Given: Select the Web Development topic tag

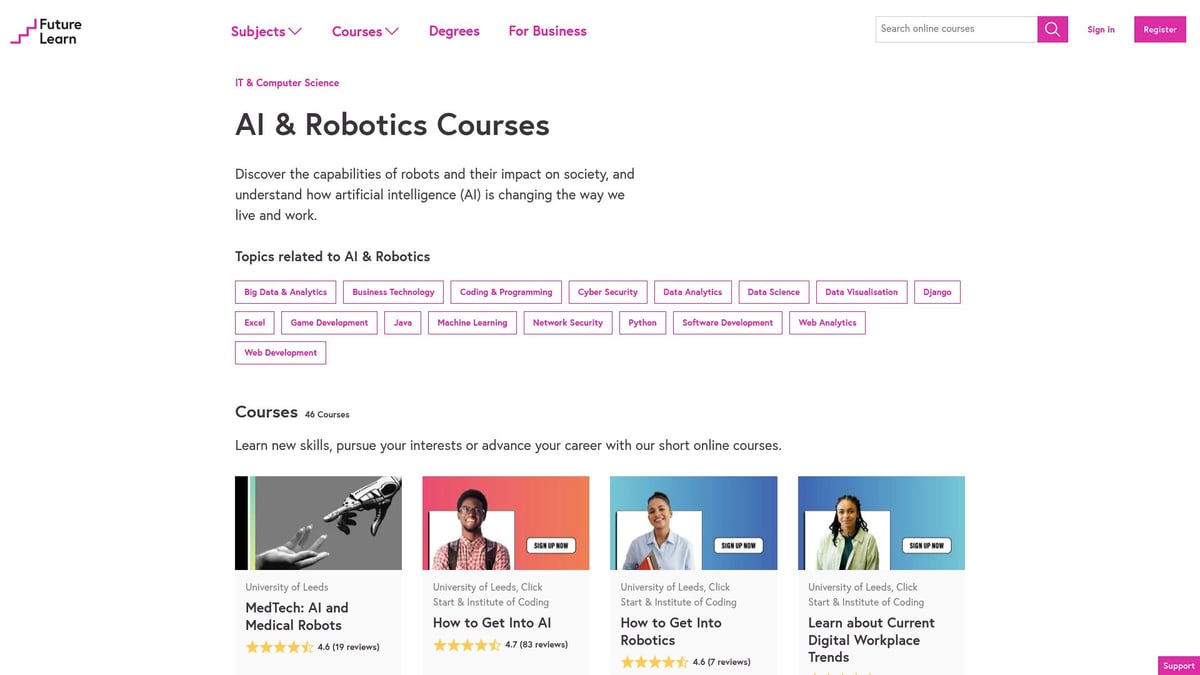Looking at the screenshot, I should coord(280,352).
